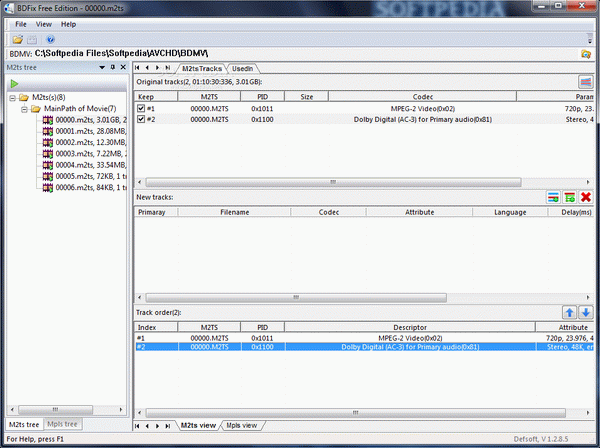Click the grayed save toolbar icon
Screen dimensions: 600x448
point(32,39)
